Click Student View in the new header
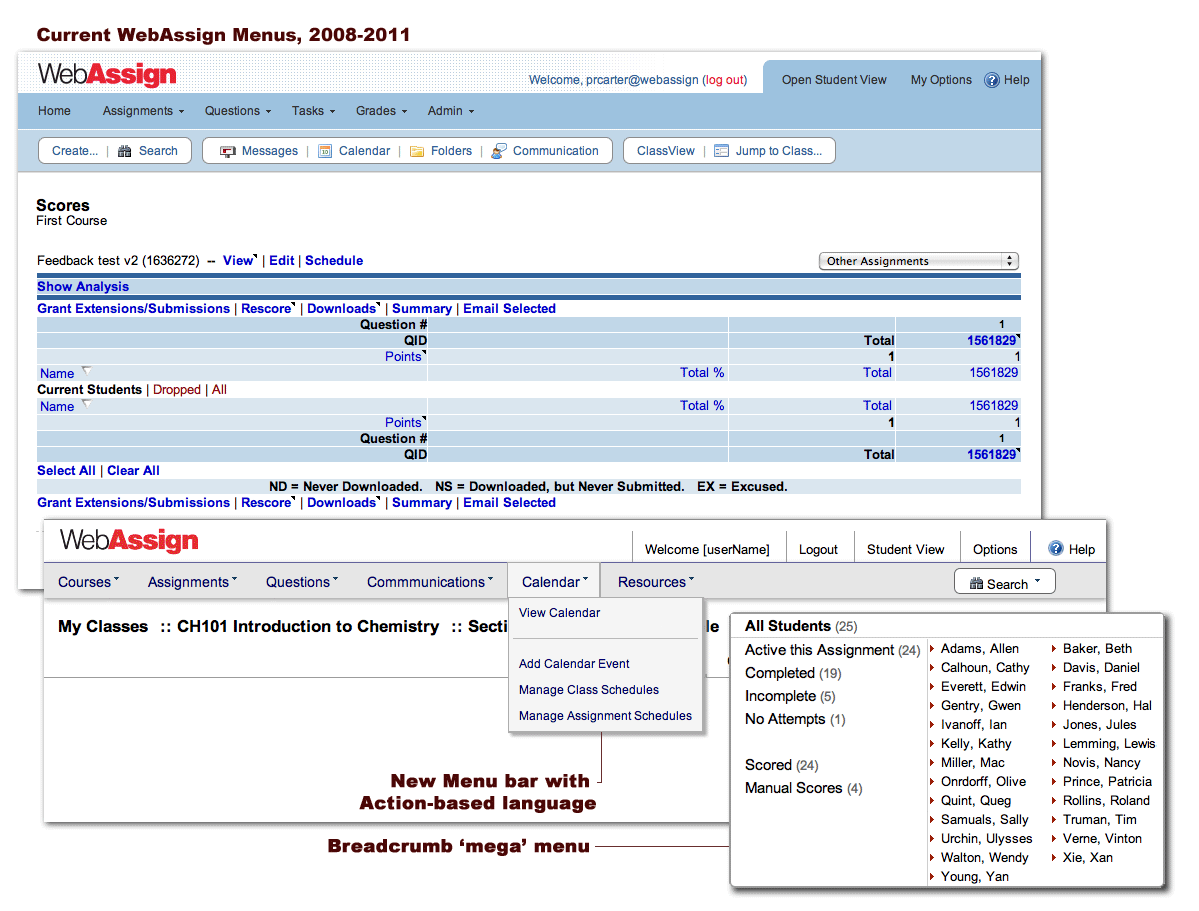 click(905, 549)
